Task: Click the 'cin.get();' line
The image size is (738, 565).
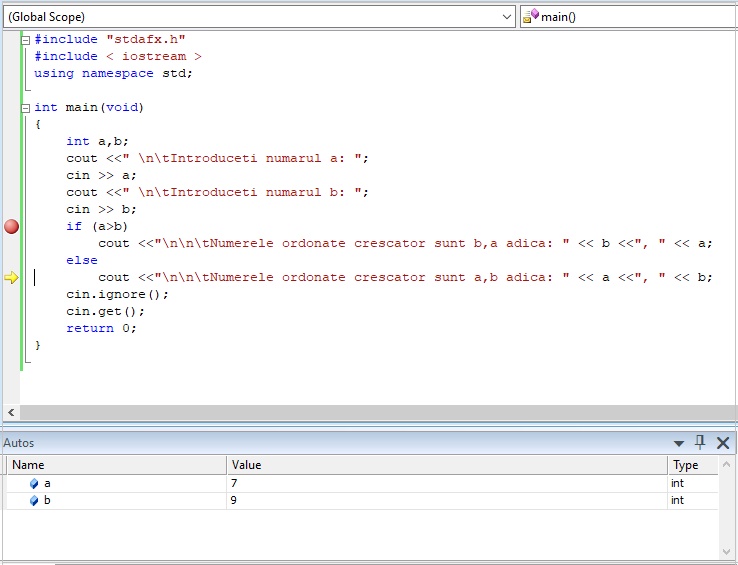Action: click(105, 311)
